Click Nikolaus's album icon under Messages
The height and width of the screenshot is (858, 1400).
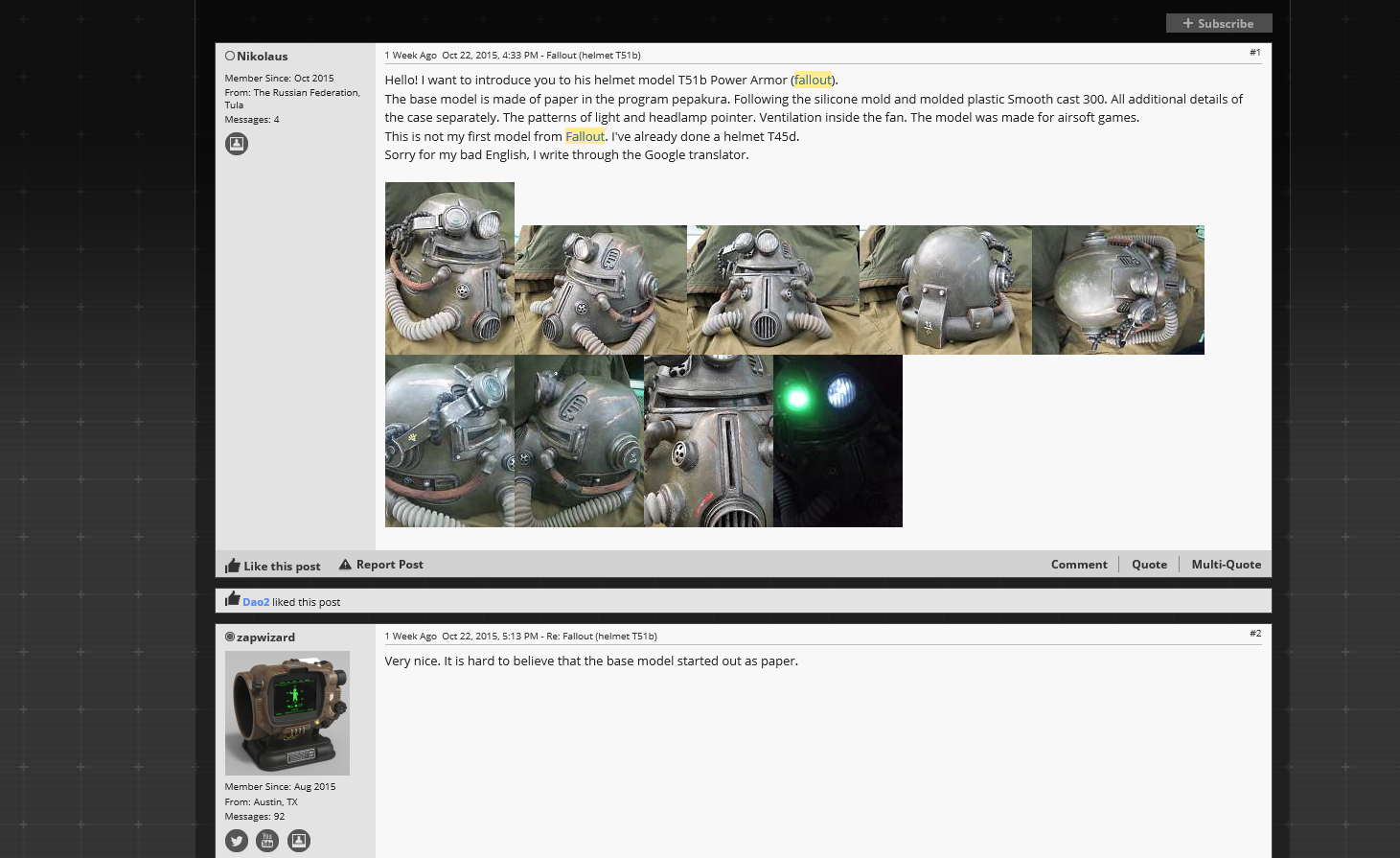237,144
